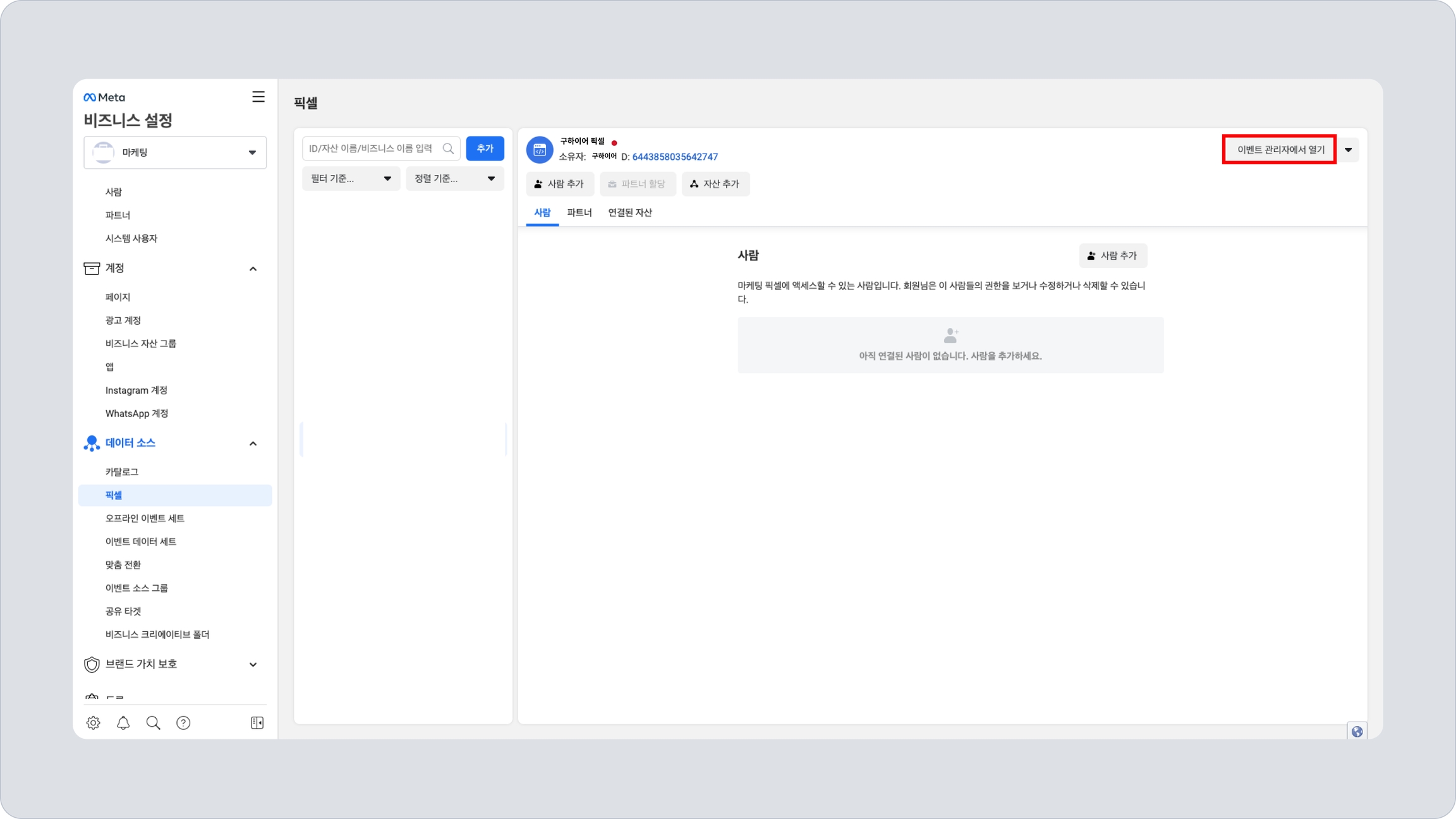Screen dimensions: 1456x819
Task: Expand the 브랜드 가치 보호 section
Action: tap(253, 664)
